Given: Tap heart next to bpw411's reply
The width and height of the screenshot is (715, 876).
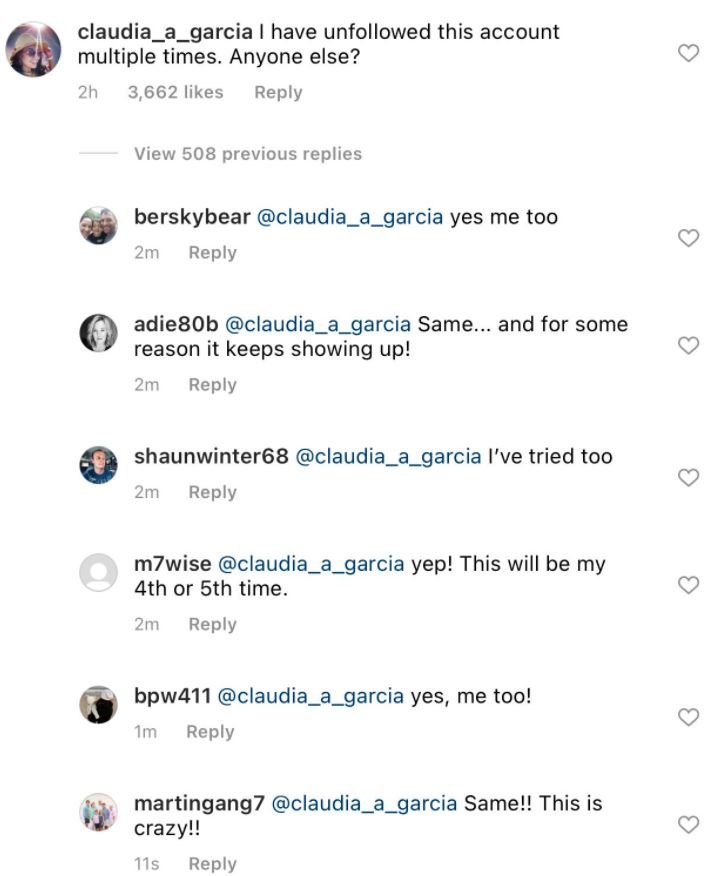Looking at the screenshot, I should click(688, 717).
